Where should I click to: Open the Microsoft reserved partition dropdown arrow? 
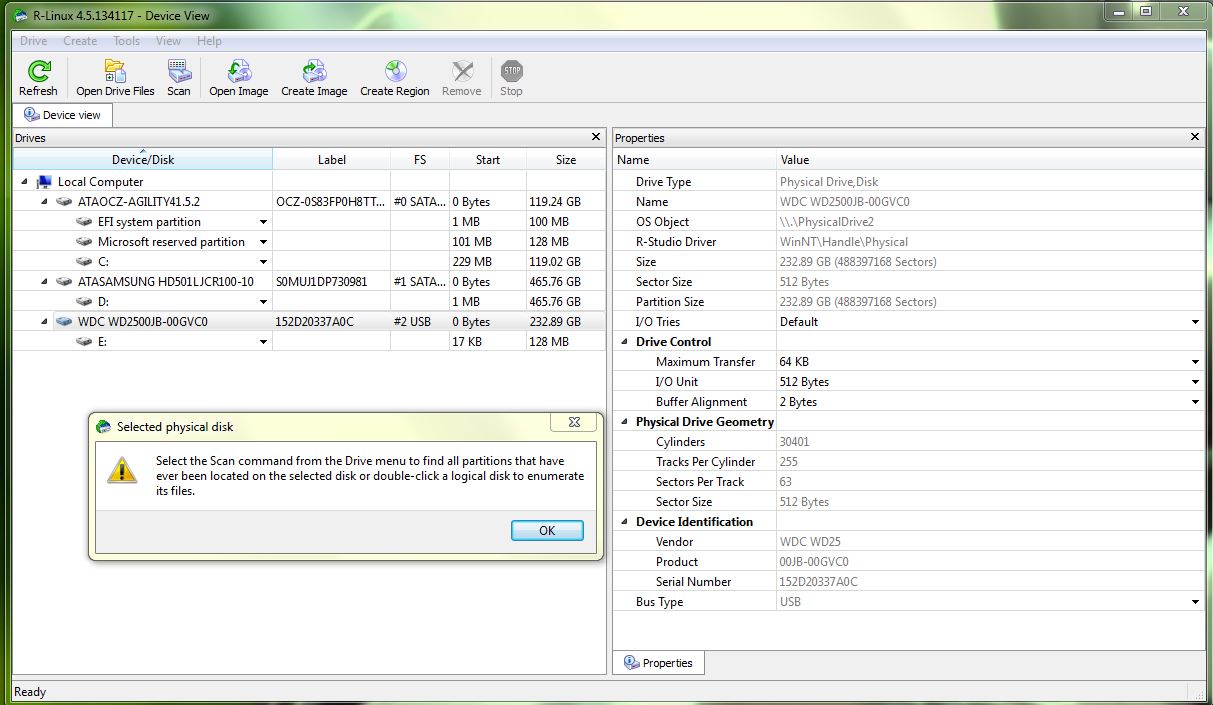click(x=264, y=242)
